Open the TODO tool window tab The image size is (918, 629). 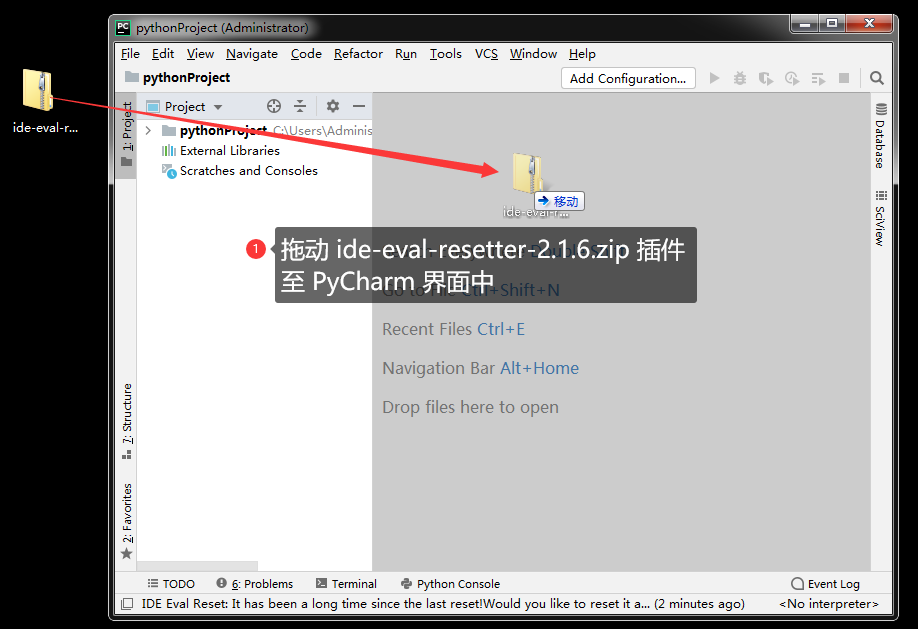(x=171, y=583)
